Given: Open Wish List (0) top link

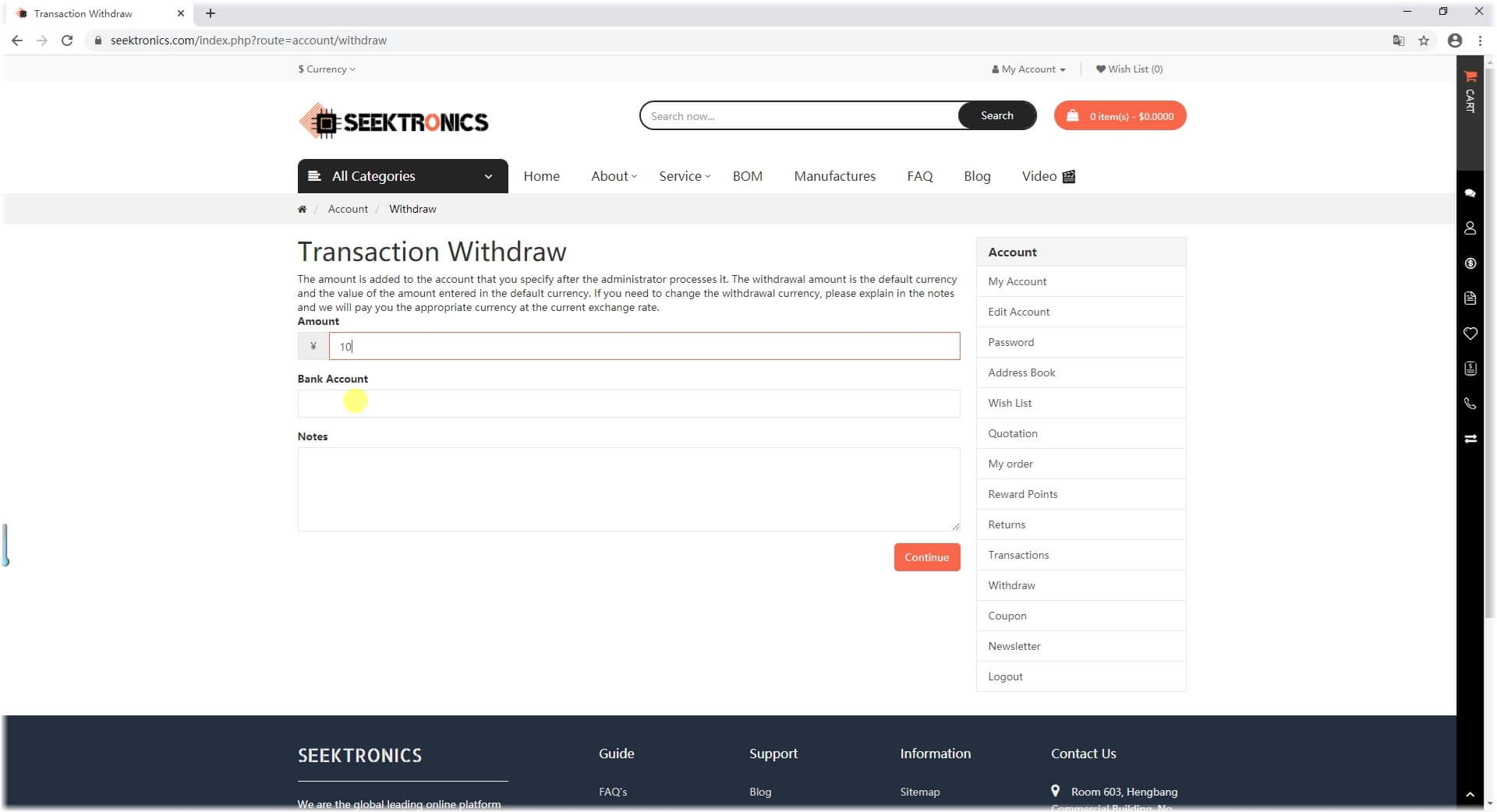Looking at the screenshot, I should tap(1129, 69).
